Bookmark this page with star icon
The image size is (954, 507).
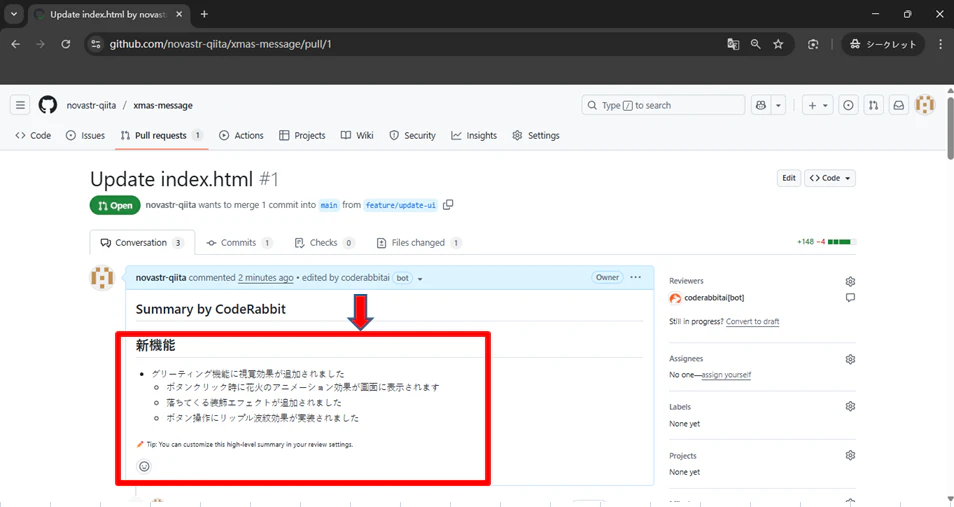(x=778, y=44)
